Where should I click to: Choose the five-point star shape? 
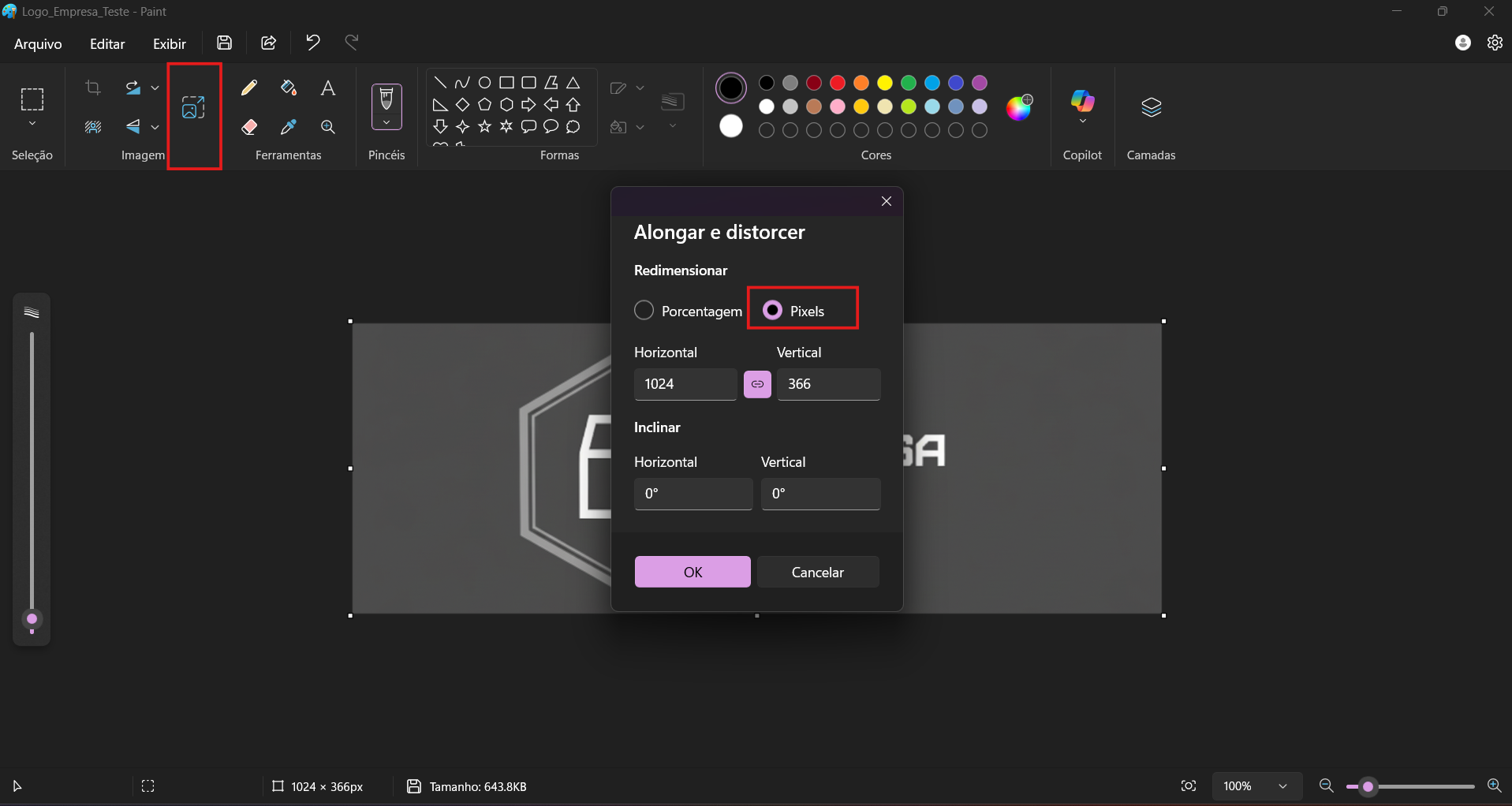point(485,126)
